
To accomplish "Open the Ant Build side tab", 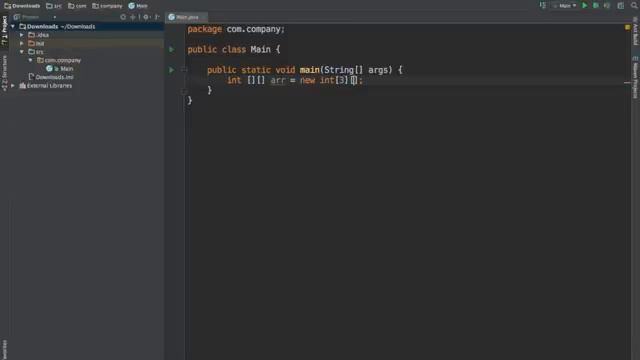I will coord(635,32).
